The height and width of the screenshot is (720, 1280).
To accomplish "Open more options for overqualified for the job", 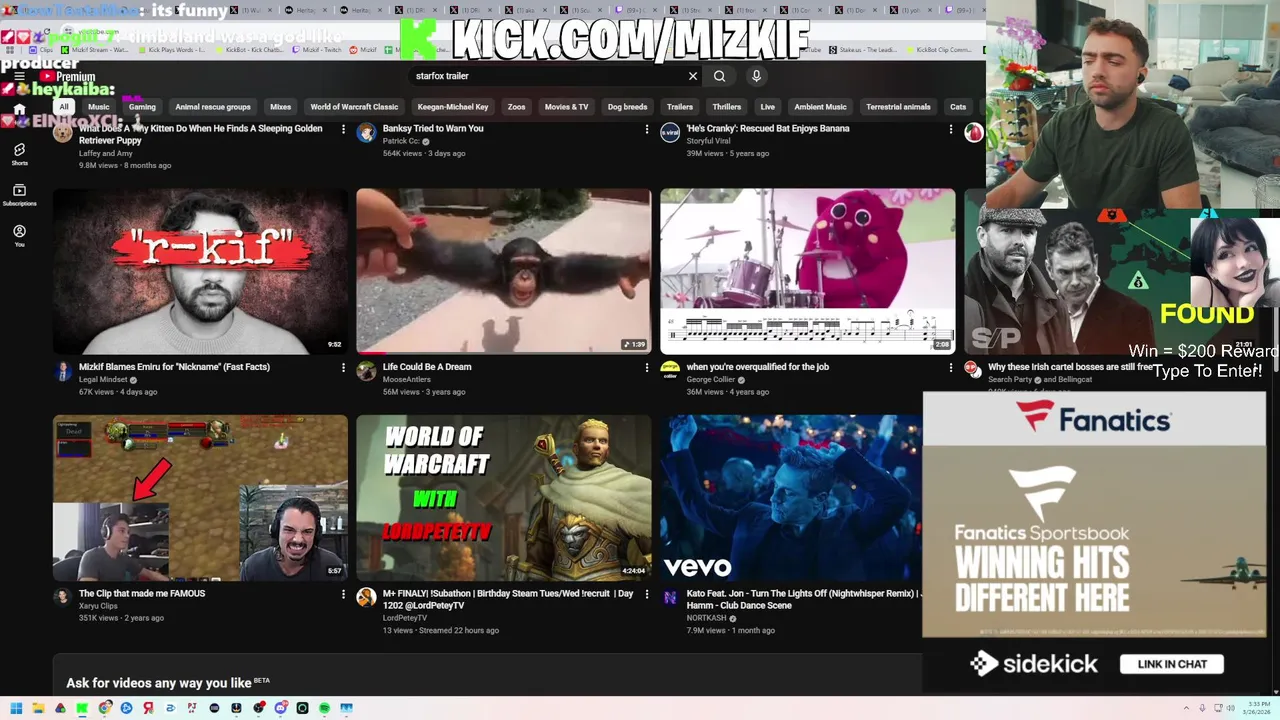I will 950,367.
